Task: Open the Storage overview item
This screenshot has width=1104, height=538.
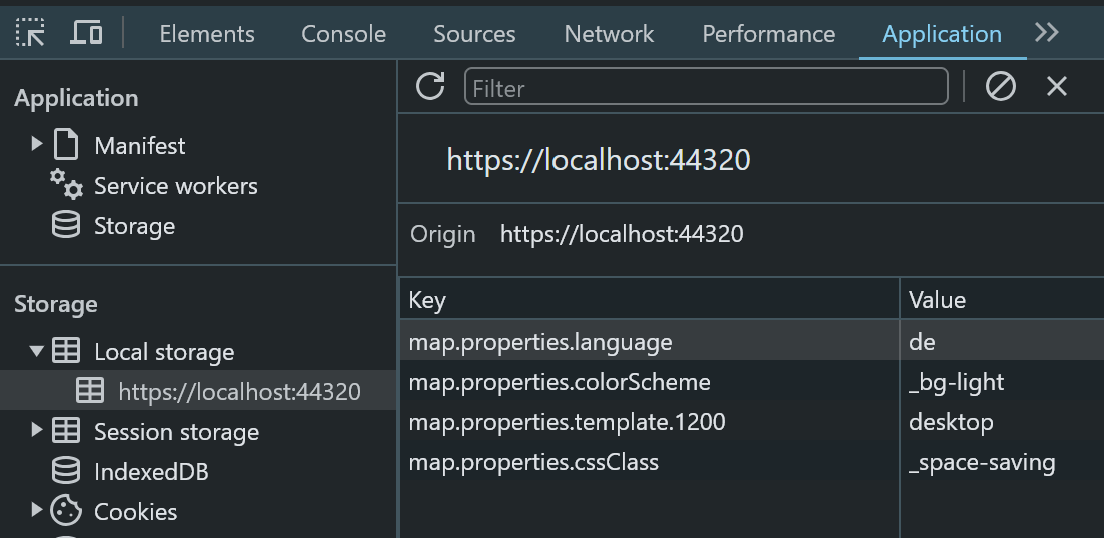Action: tap(134, 226)
